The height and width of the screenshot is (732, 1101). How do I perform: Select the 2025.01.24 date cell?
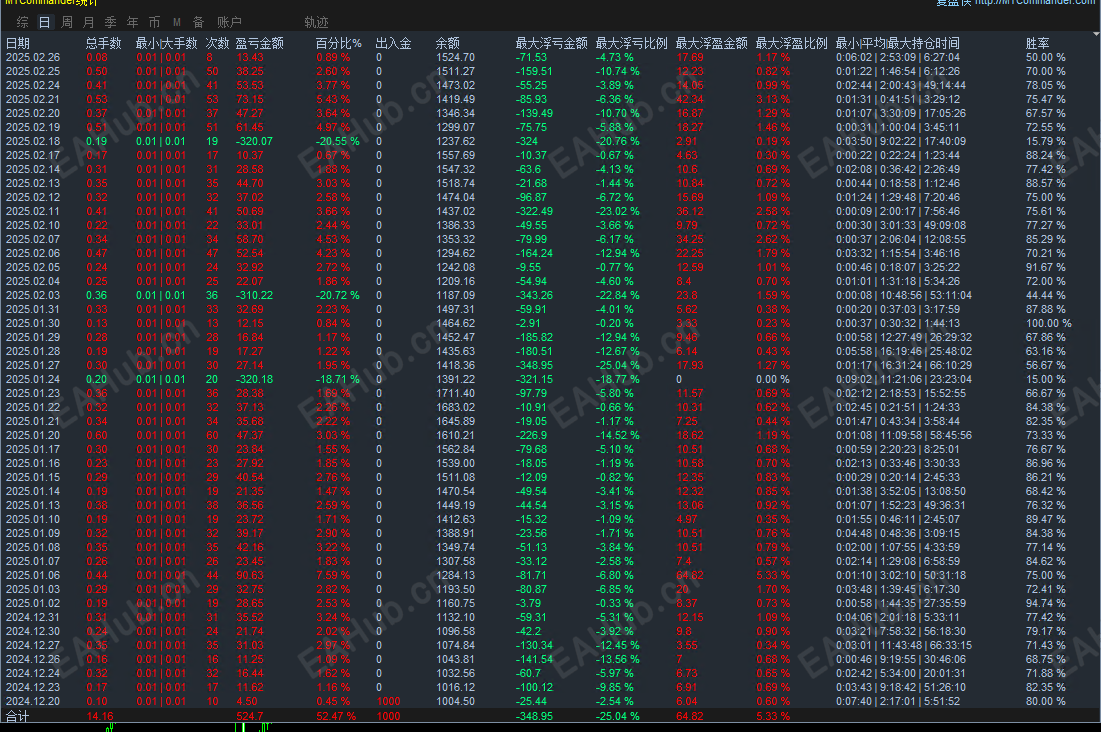point(33,379)
